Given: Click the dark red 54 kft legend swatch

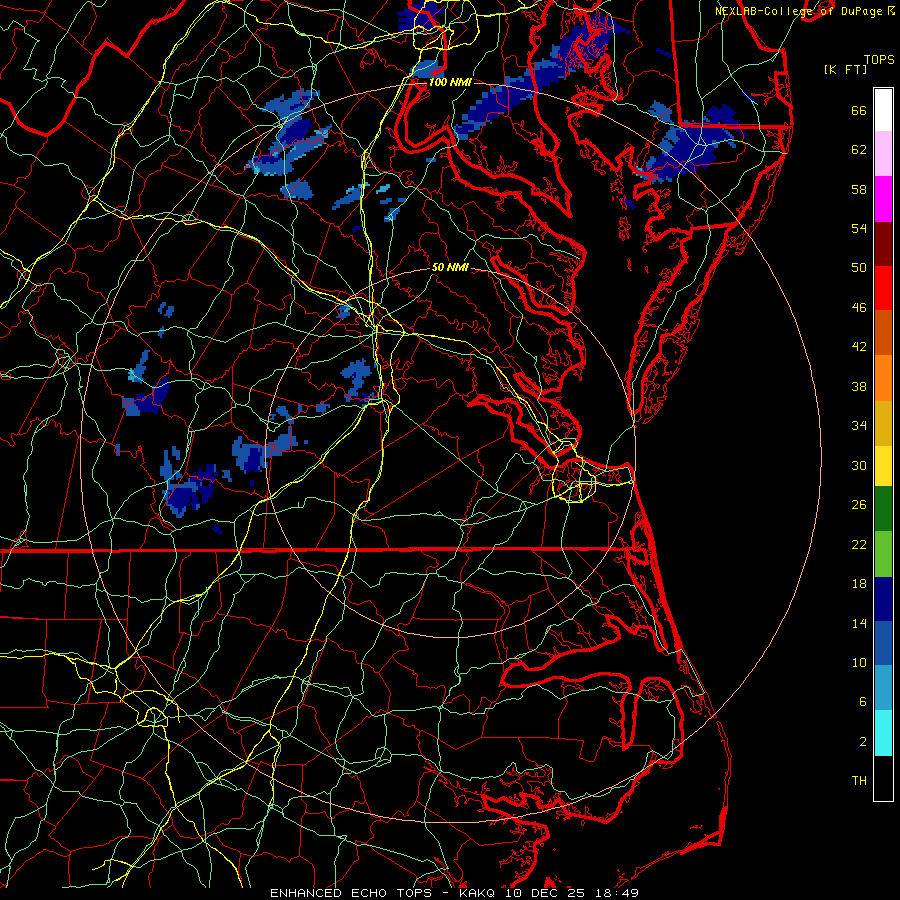Looking at the screenshot, I should tap(883, 244).
